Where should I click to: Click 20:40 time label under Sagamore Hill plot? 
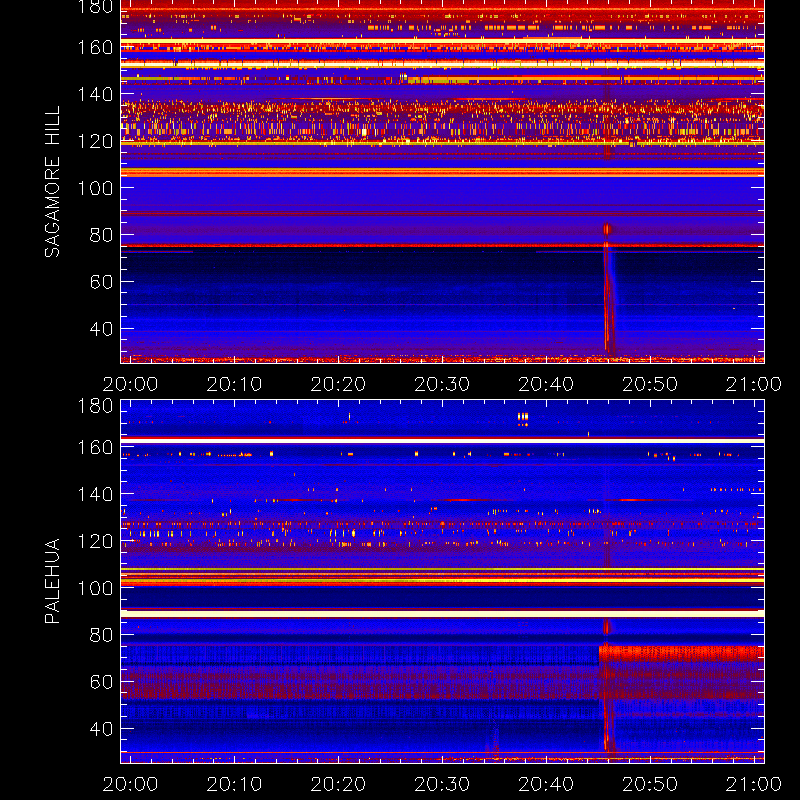pos(546,384)
